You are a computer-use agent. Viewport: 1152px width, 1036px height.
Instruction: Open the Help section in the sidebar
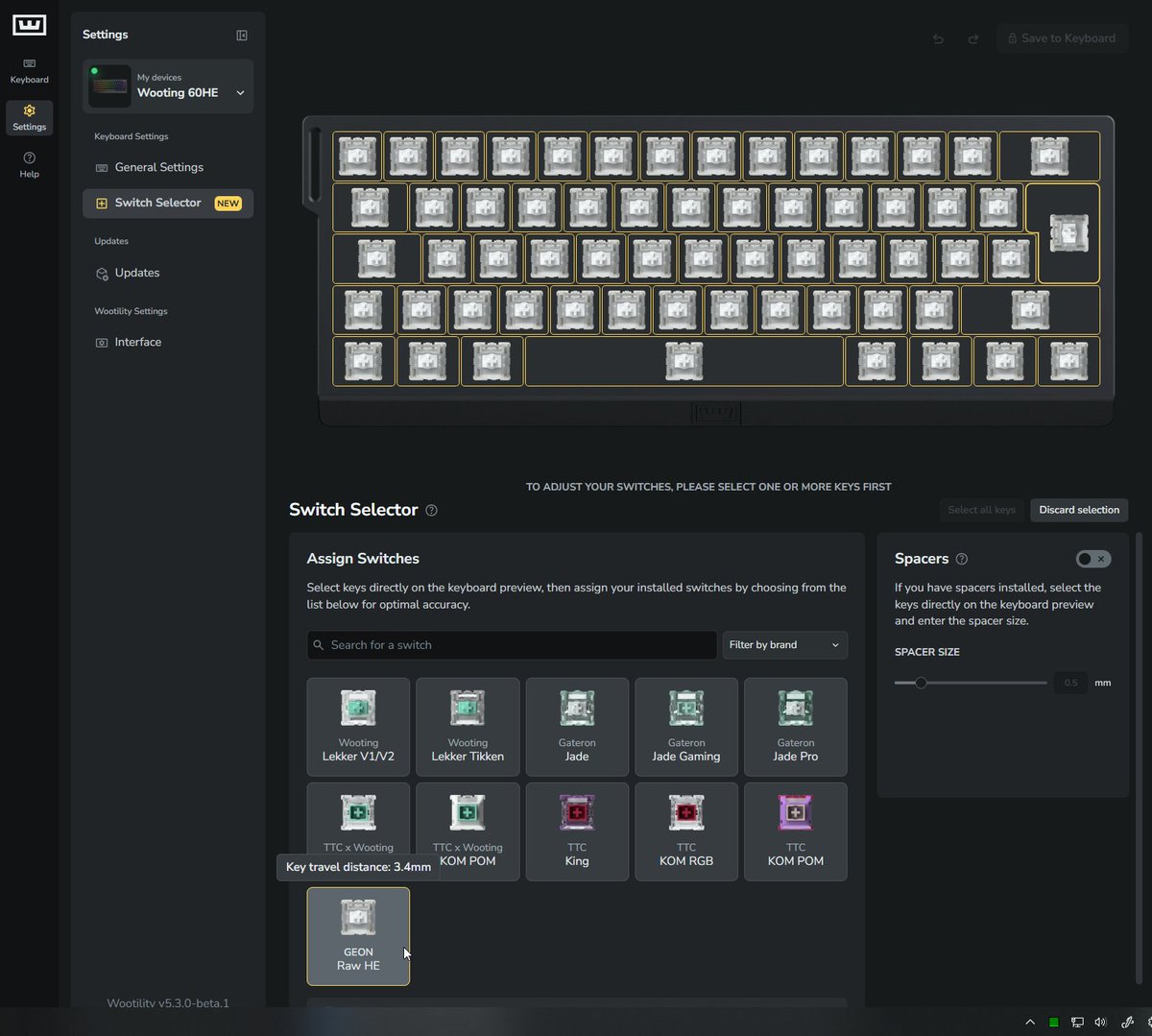pos(29,164)
